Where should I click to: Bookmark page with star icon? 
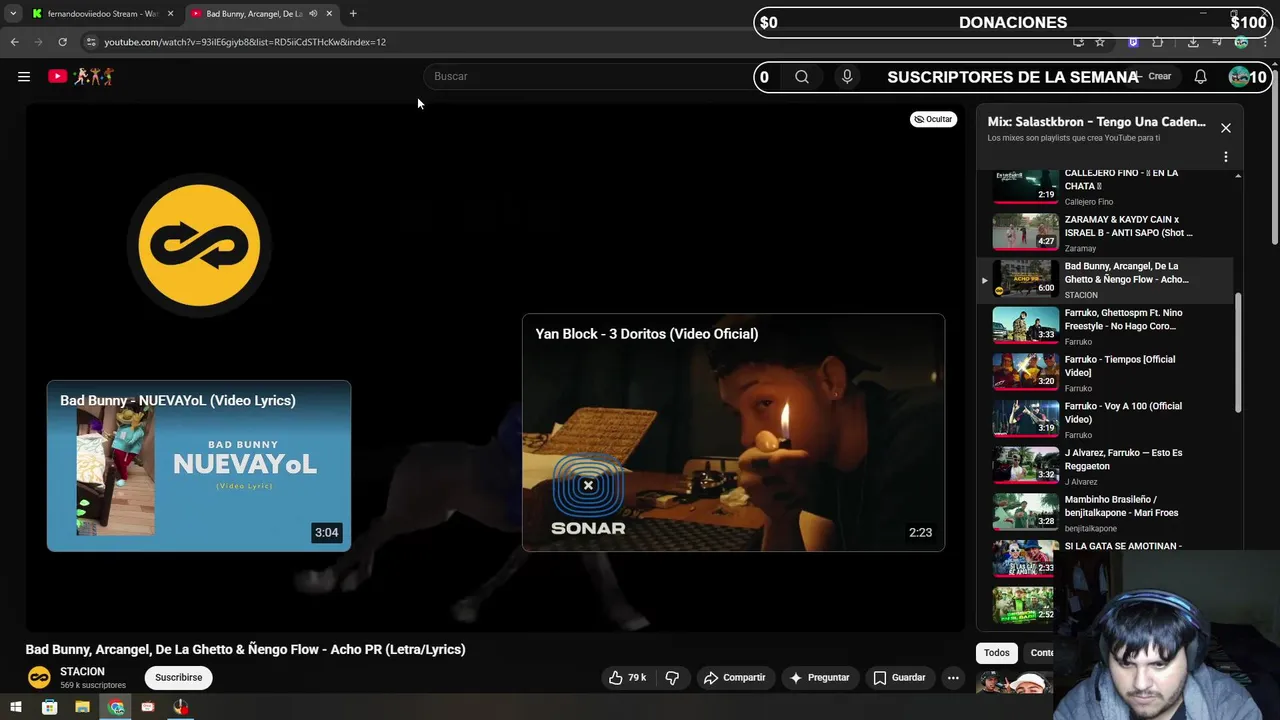click(1100, 42)
